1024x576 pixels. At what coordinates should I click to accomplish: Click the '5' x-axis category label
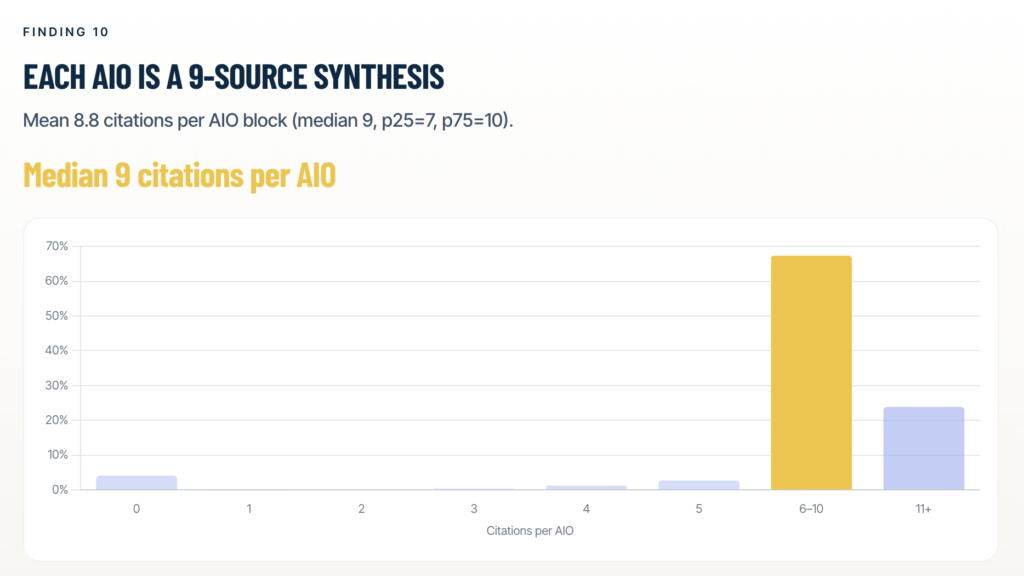click(699, 509)
